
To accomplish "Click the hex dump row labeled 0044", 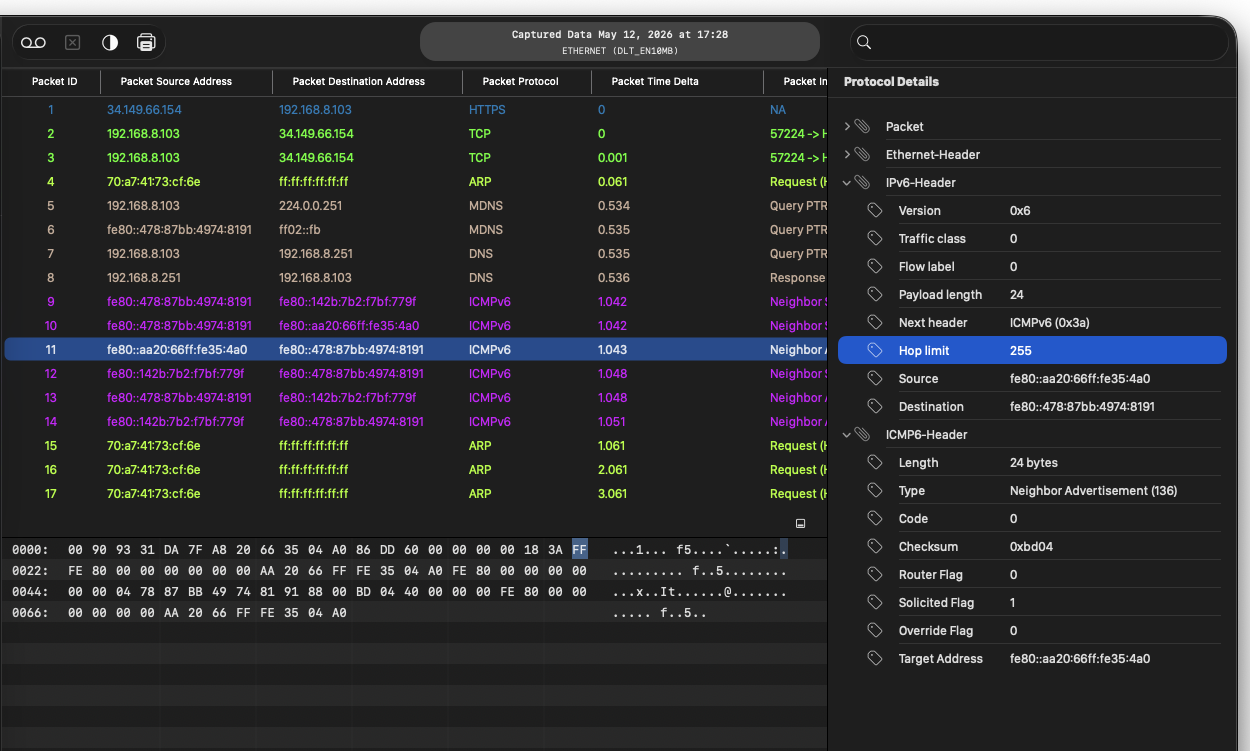I will click(415, 592).
